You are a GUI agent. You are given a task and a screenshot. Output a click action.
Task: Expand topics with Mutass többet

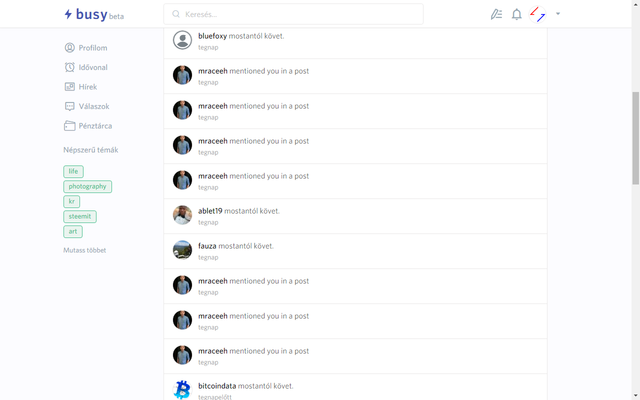point(84,250)
